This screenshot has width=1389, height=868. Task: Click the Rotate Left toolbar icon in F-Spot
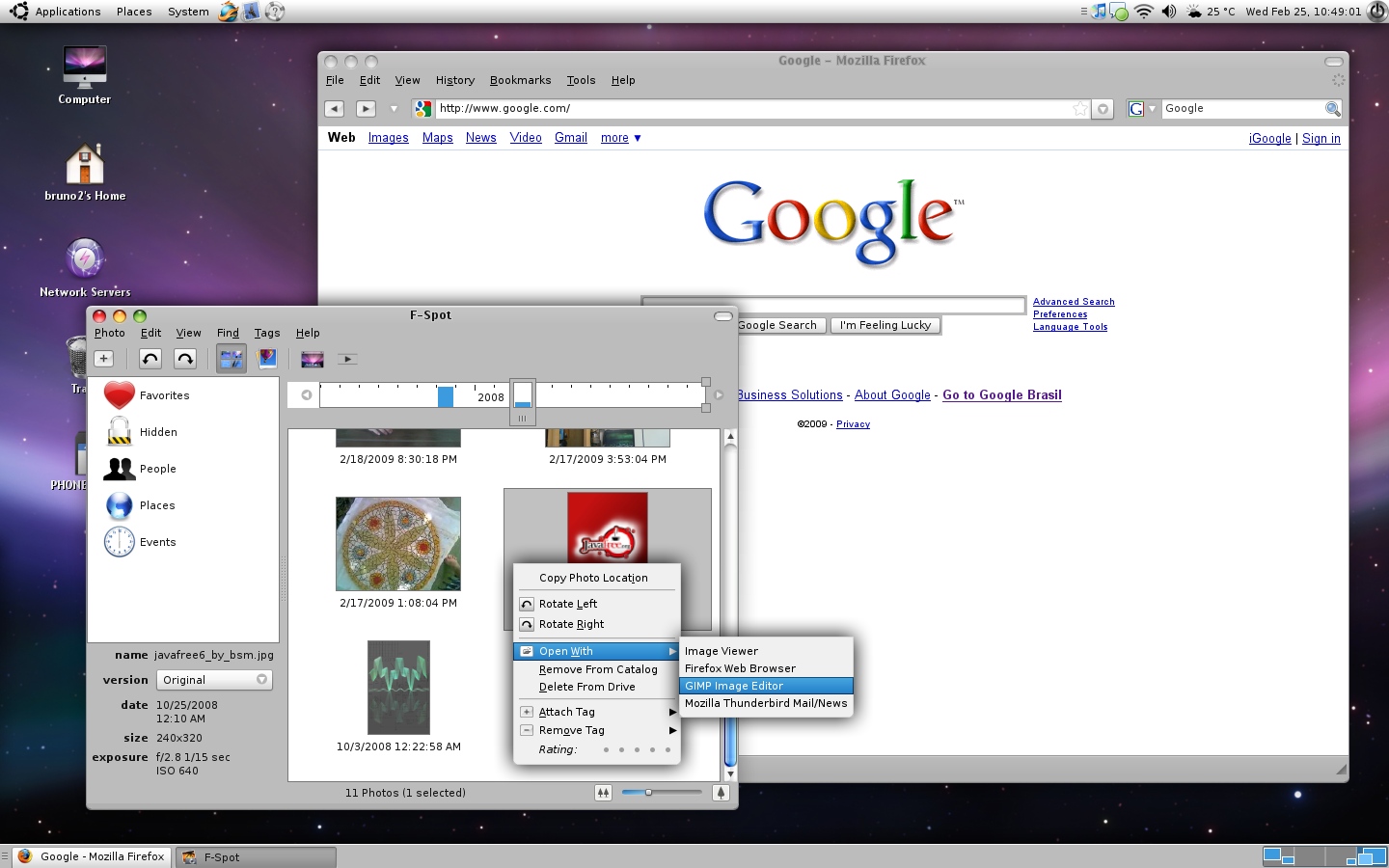tap(150, 359)
